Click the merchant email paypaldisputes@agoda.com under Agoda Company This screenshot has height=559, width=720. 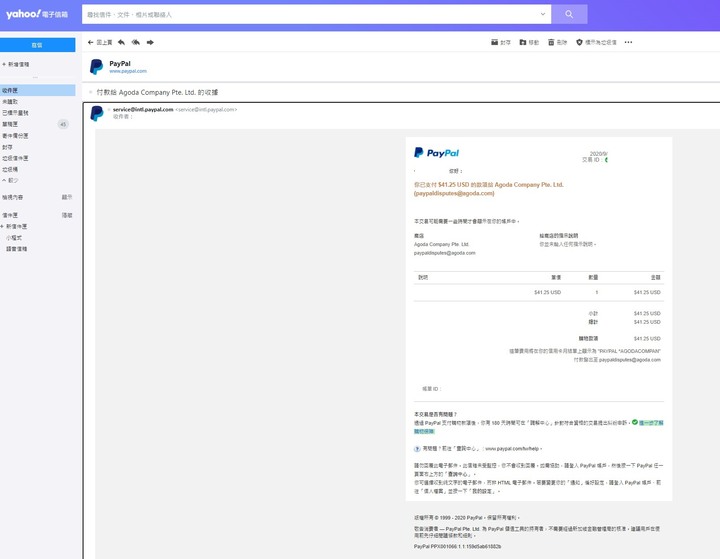tap(444, 253)
